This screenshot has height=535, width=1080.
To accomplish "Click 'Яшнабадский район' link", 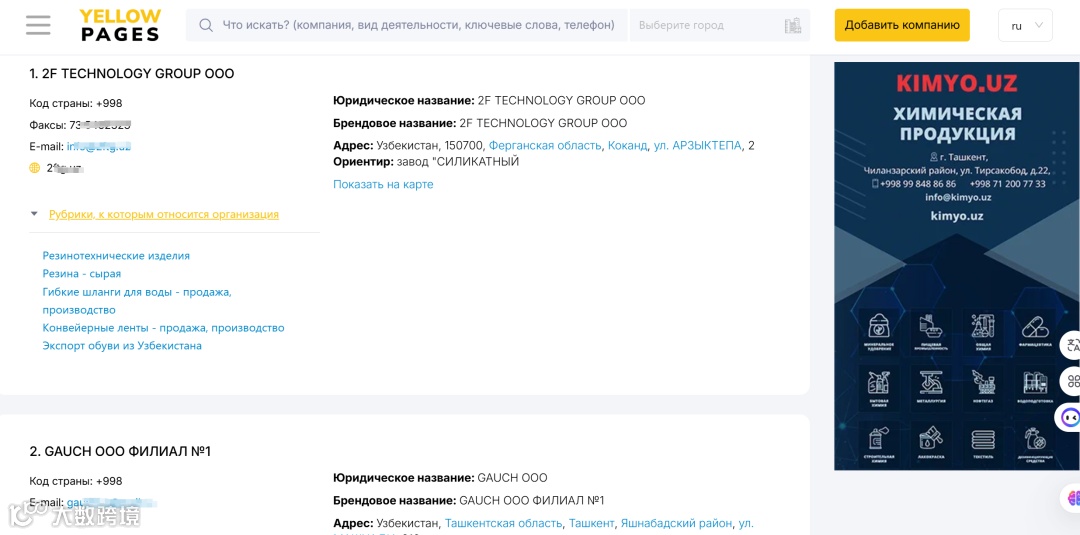I will click(676, 523).
